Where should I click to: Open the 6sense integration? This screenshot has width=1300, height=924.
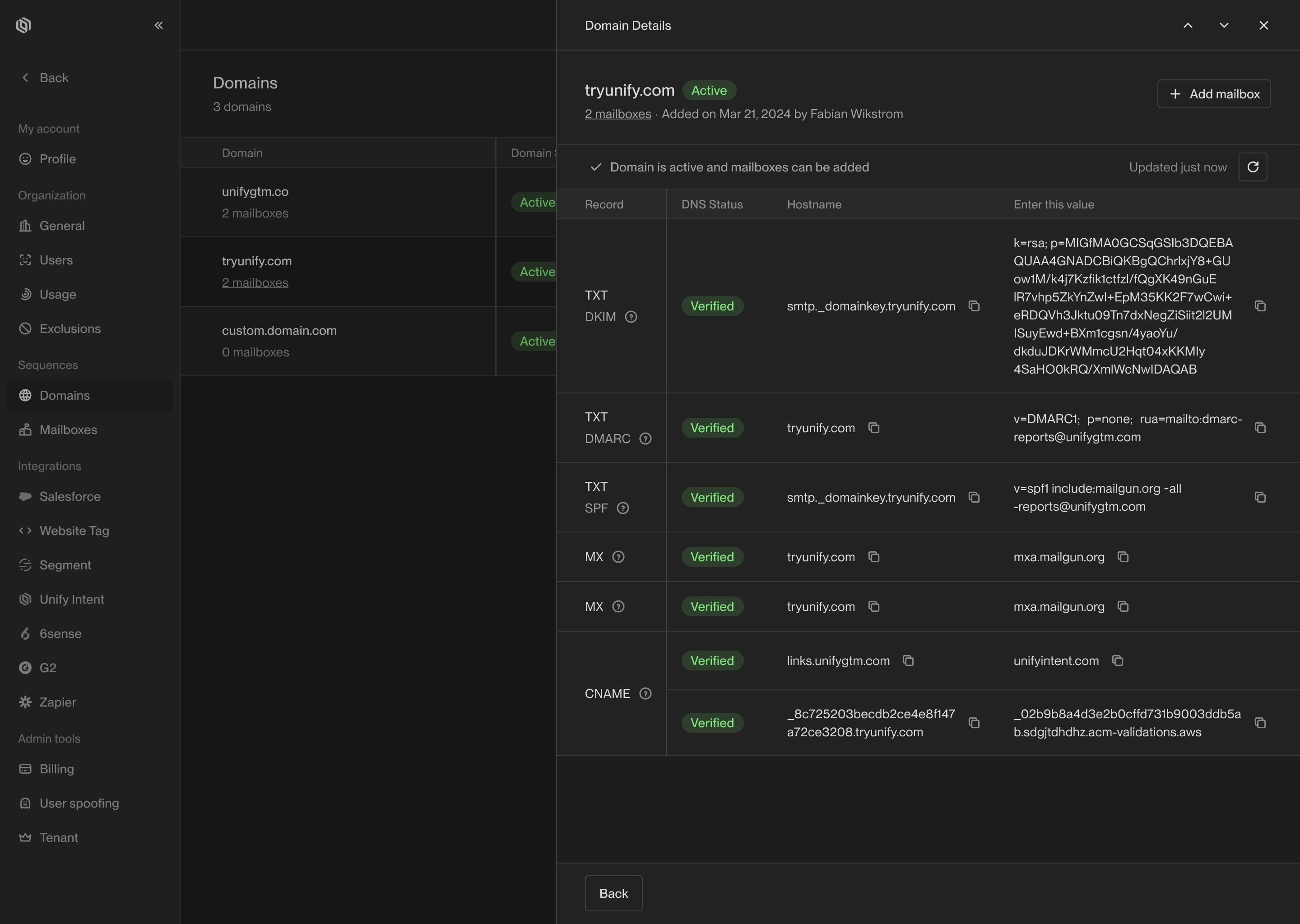coord(90,634)
